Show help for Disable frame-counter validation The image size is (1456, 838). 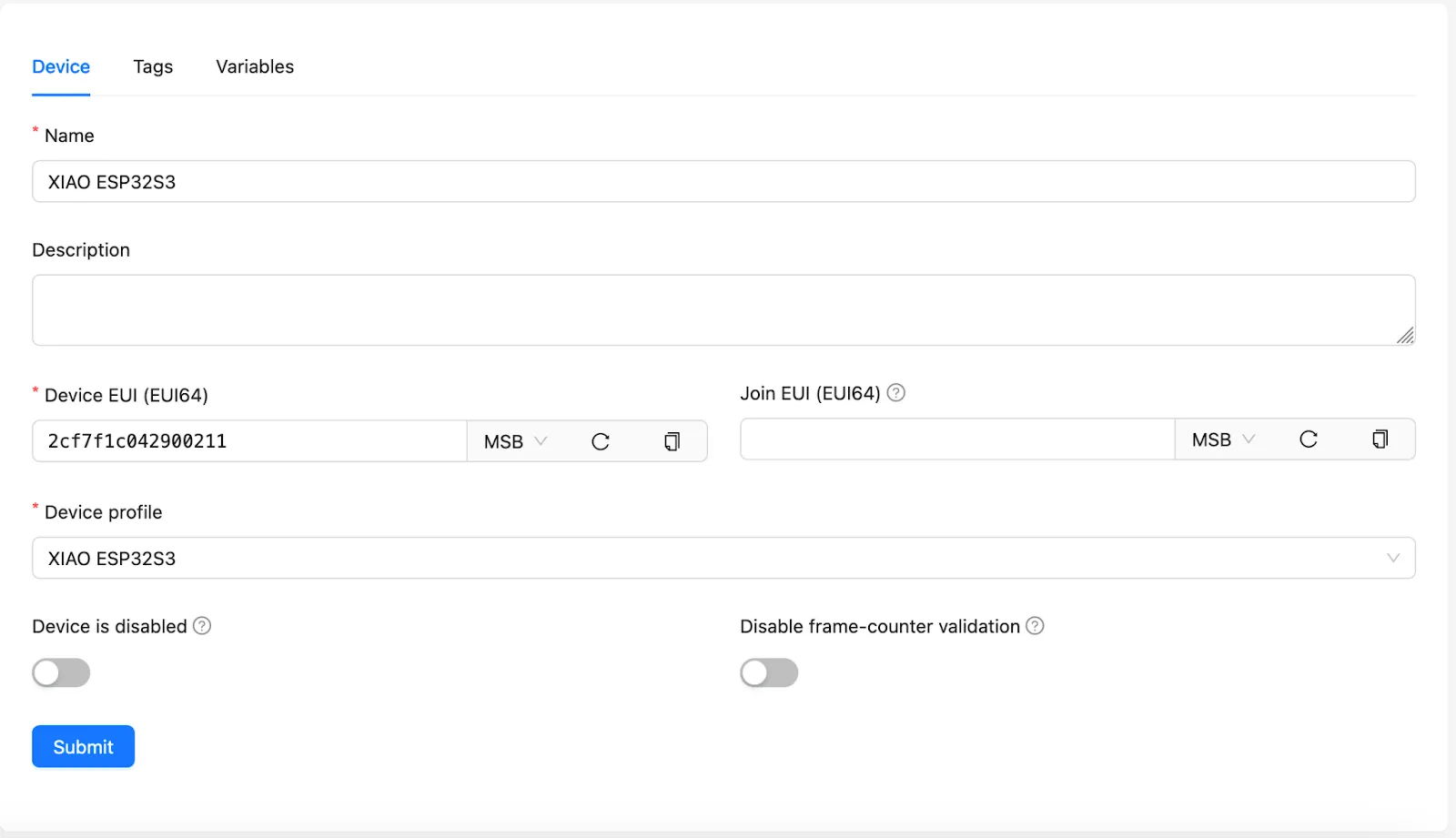[x=1035, y=626]
